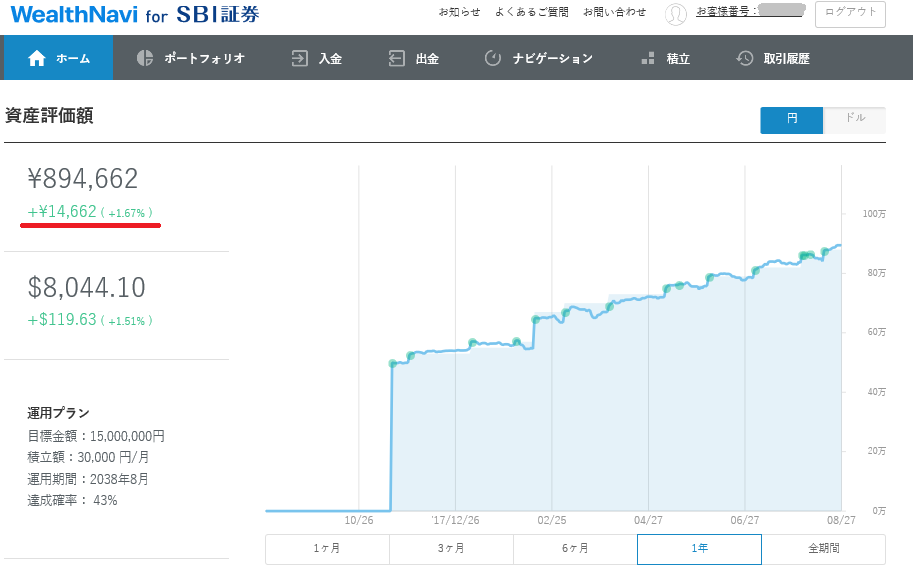Image resolution: width=913 pixels, height=587 pixels.
Task: Open the お知らせ link
Action: click(x=459, y=12)
